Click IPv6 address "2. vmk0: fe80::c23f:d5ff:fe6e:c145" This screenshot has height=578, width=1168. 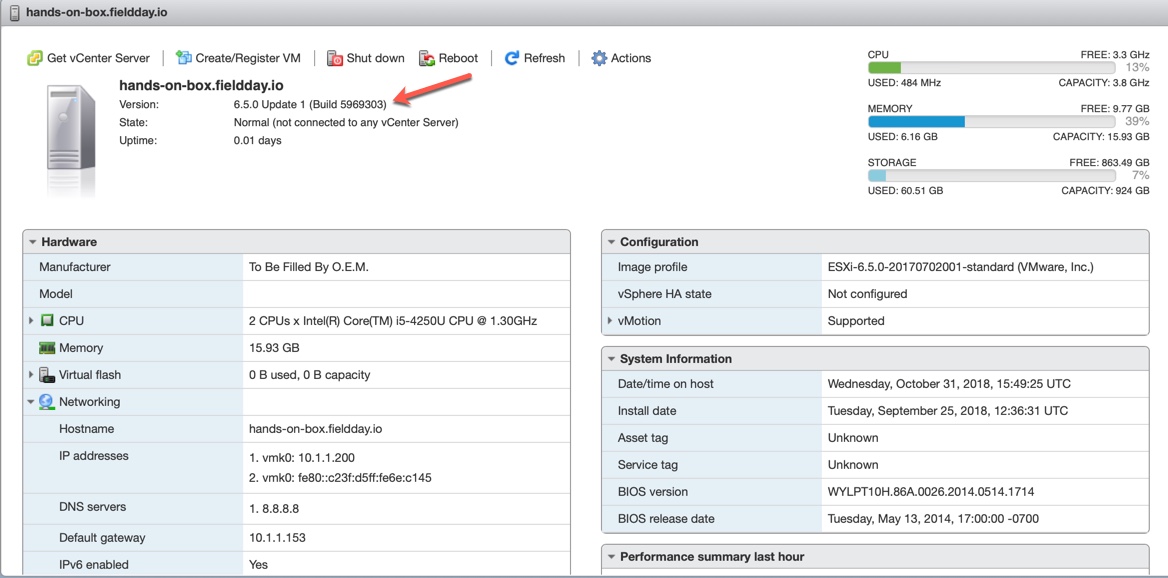pyautogui.click(x=340, y=477)
